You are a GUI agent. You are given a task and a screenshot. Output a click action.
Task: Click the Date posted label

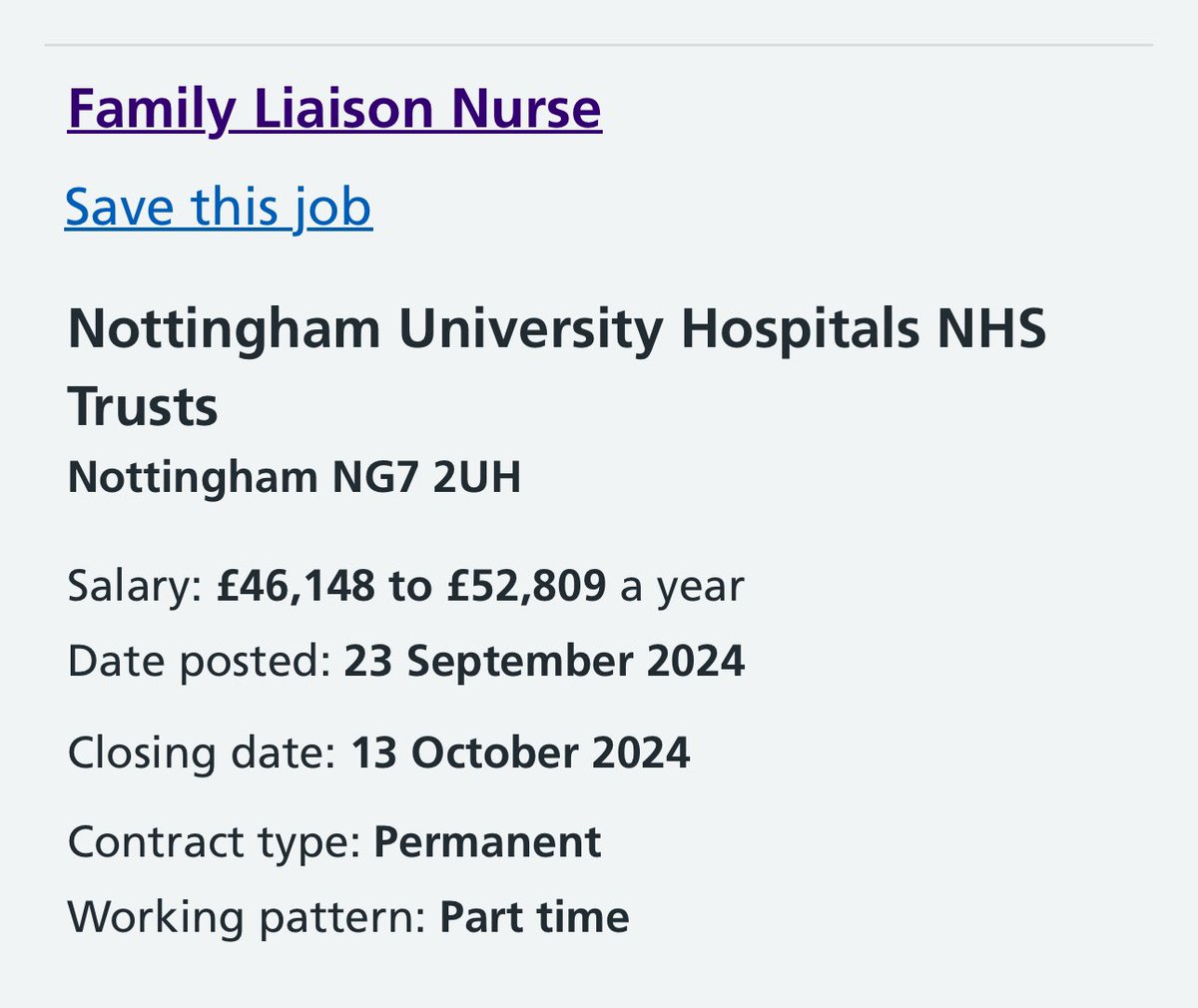point(199,662)
